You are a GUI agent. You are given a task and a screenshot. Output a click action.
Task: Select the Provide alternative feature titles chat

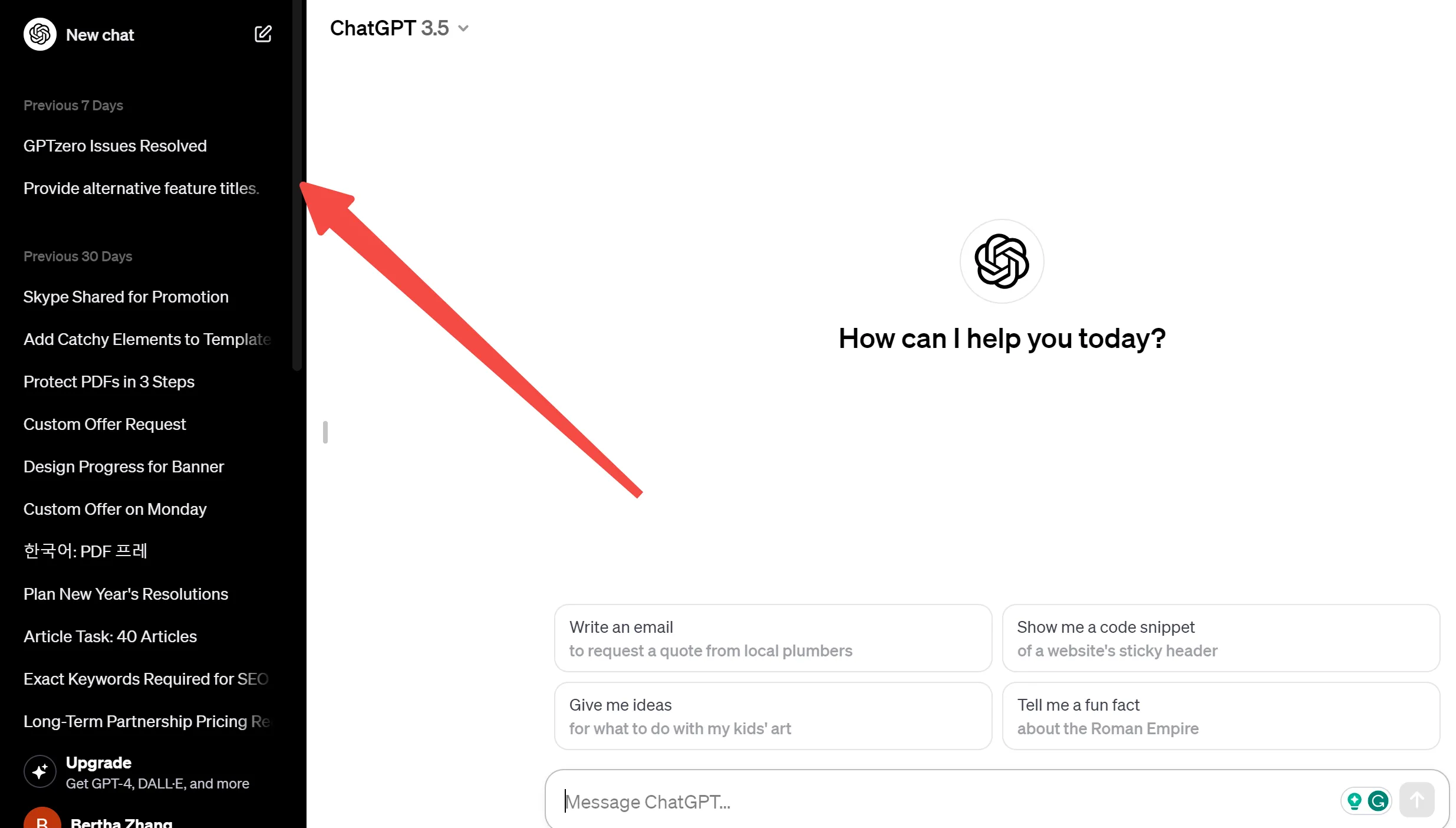[x=141, y=188]
